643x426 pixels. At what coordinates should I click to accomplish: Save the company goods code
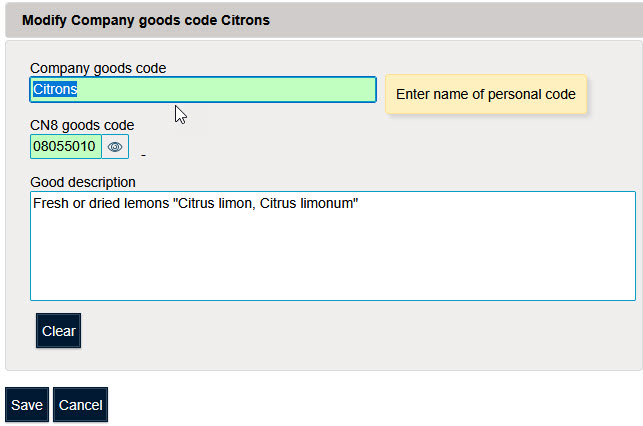tap(27, 405)
